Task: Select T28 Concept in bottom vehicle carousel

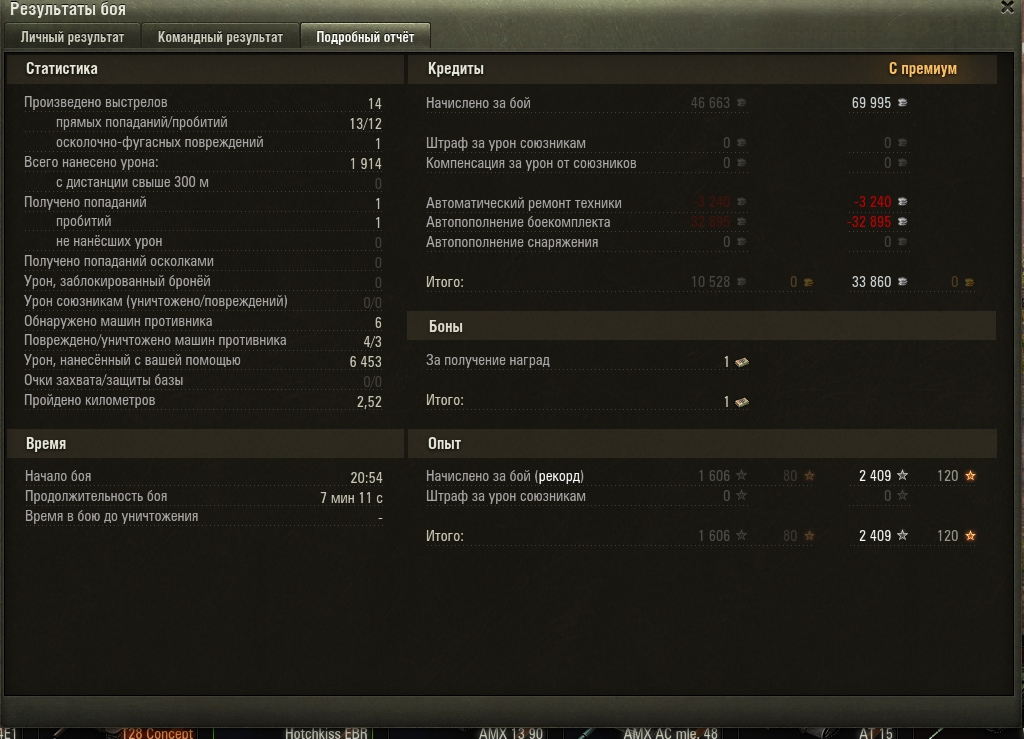Action: pos(157,733)
